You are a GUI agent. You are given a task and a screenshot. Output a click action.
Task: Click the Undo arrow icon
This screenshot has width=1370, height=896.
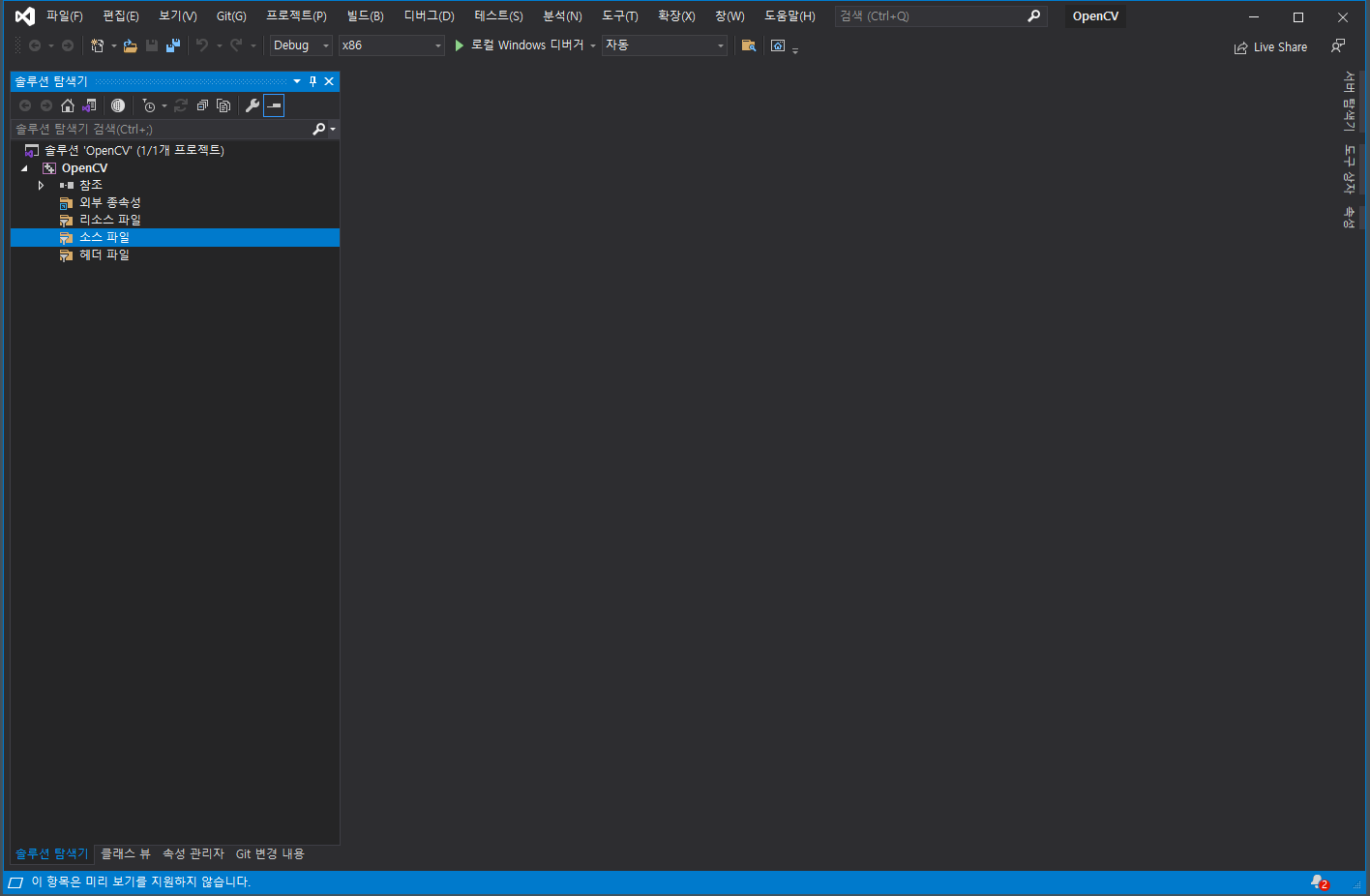pos(202,45)
